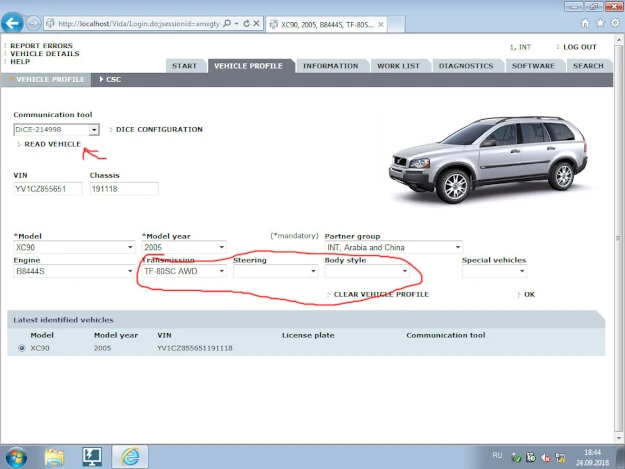Expand the Transmission dropdown
This screenshot has height=469, width=625.
tap(221, 271)
